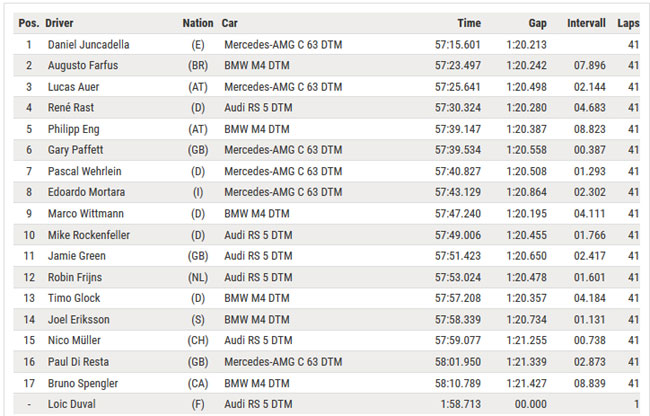Click the Time column header
The width and height of the screenshot is (650, 416).
click(468, 23)
